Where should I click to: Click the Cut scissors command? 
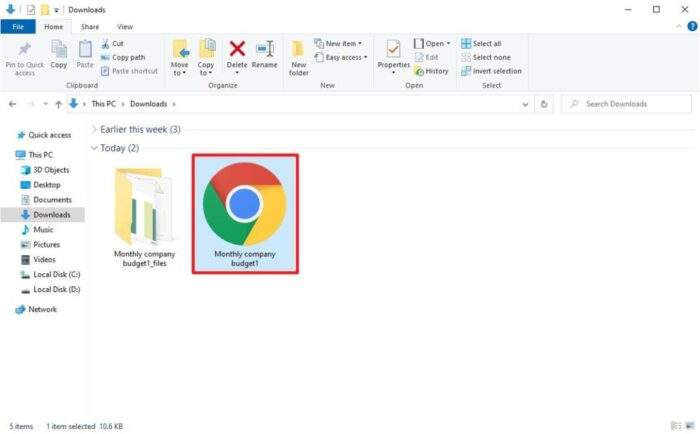pyautogui.click(x=112, y=44)
